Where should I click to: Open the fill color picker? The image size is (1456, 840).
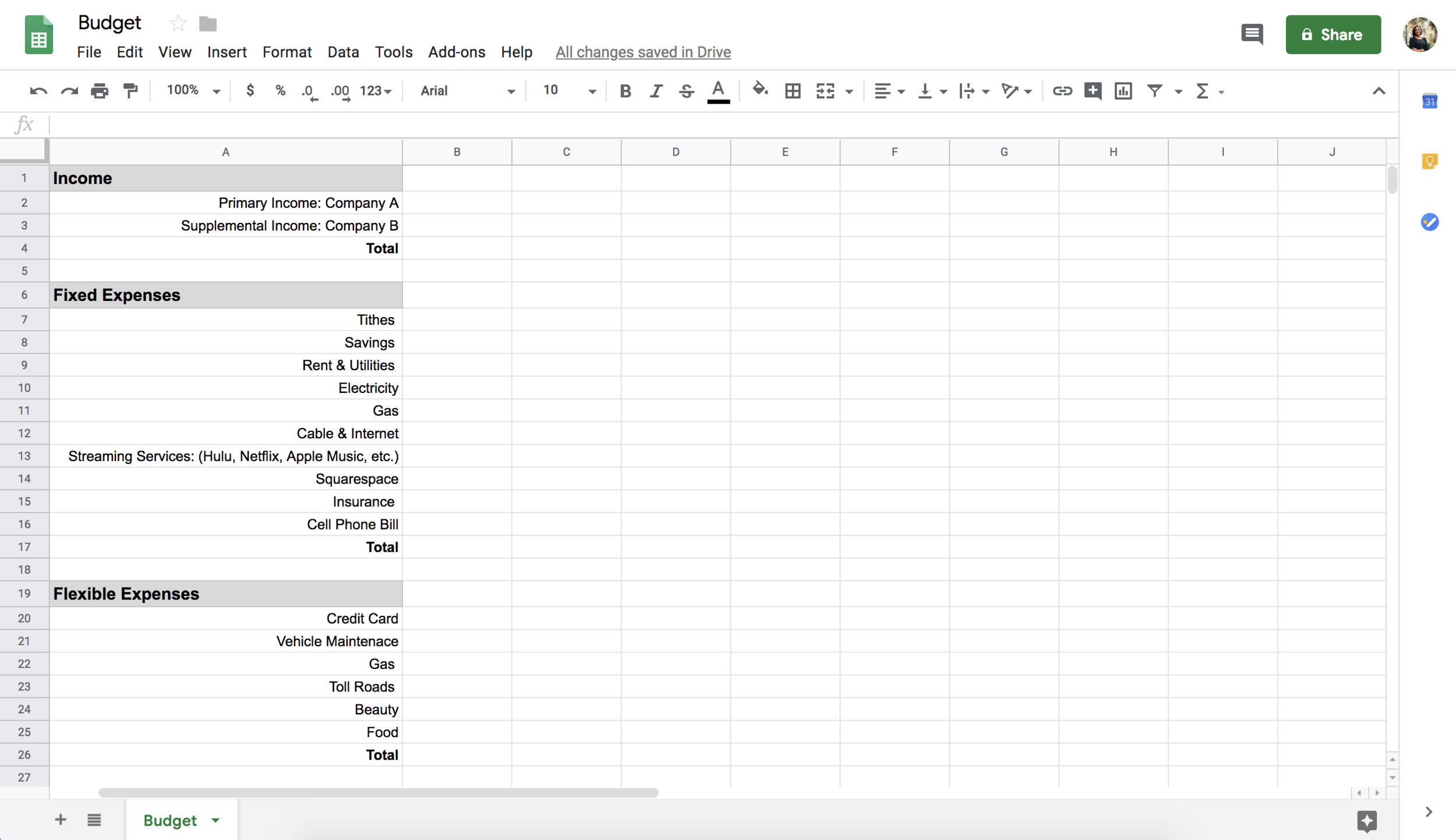point(759,90)
